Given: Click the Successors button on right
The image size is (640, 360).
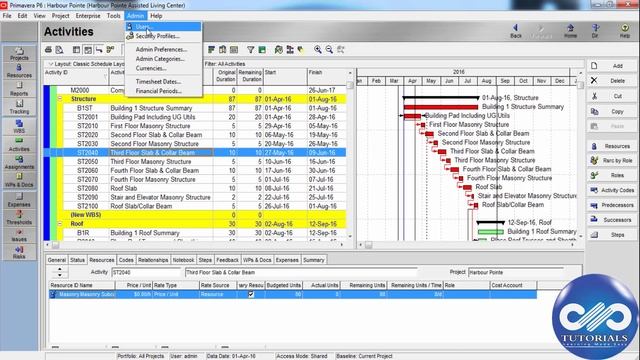Looking at the screenshot, I should tap(611, 220).
